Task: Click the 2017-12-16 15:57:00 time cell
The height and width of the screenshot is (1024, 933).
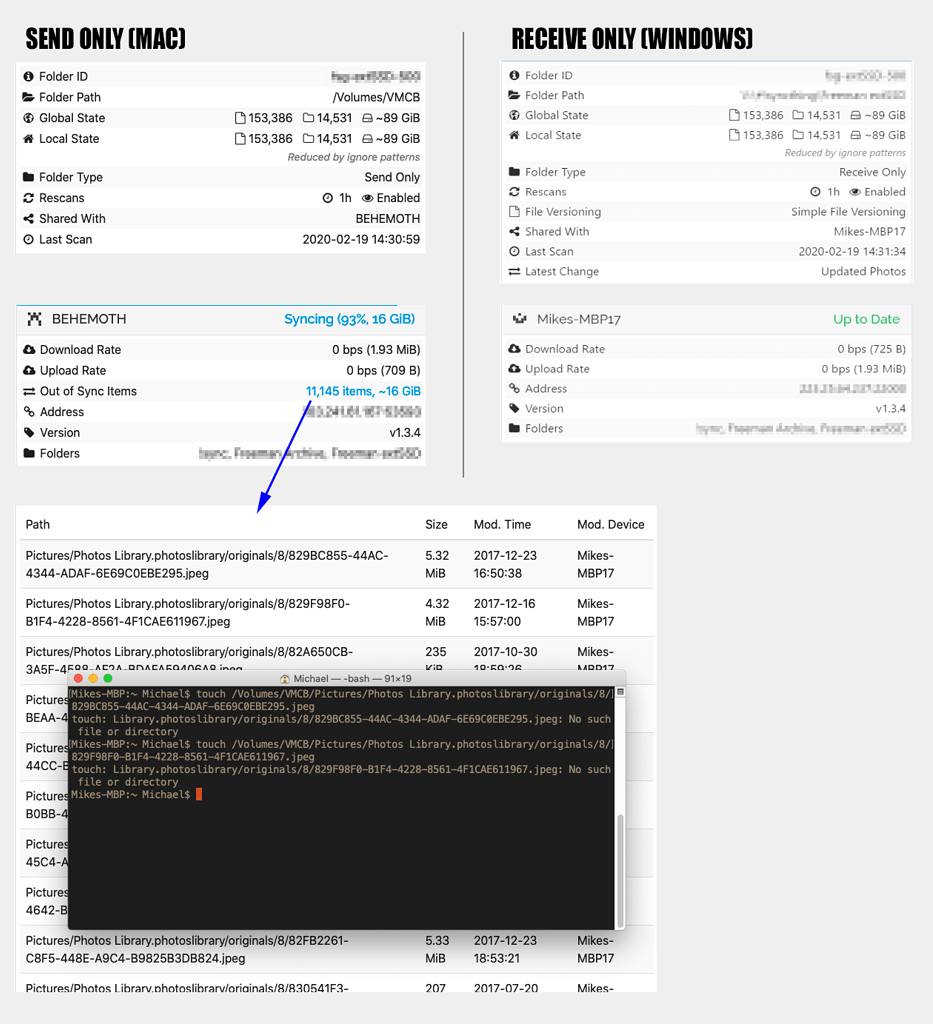Action: point(504,613)
